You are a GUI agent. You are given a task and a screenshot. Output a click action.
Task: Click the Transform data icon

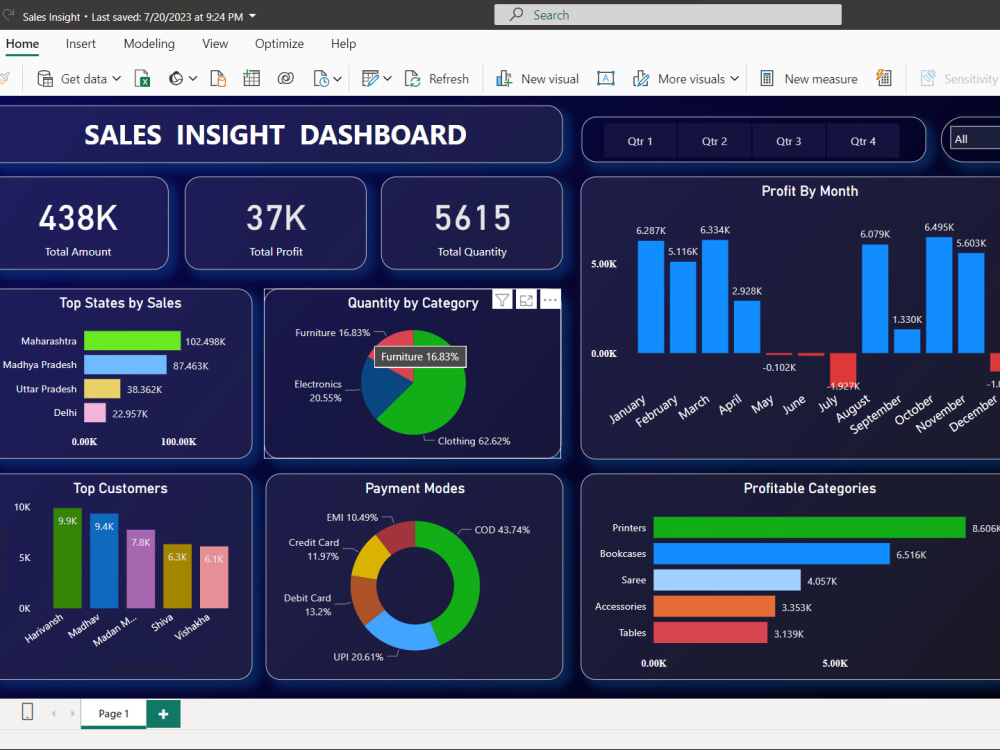[370, 78]
